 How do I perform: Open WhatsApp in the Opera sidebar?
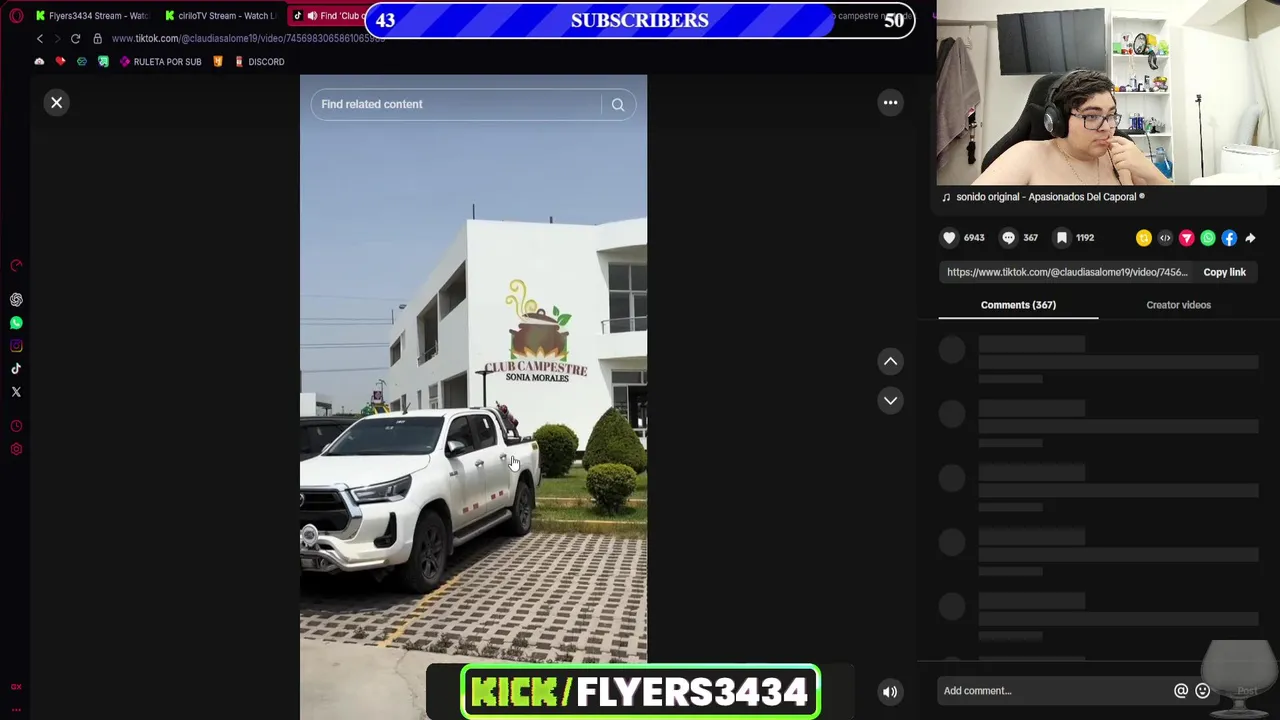pyautogui.click(x=16, y=323)
